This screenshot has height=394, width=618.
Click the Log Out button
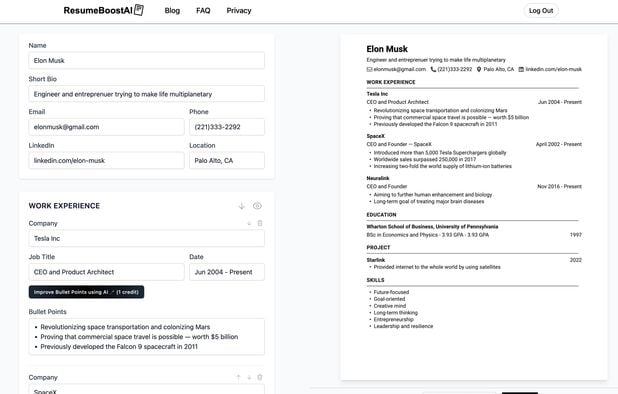(x=541, y=11)
